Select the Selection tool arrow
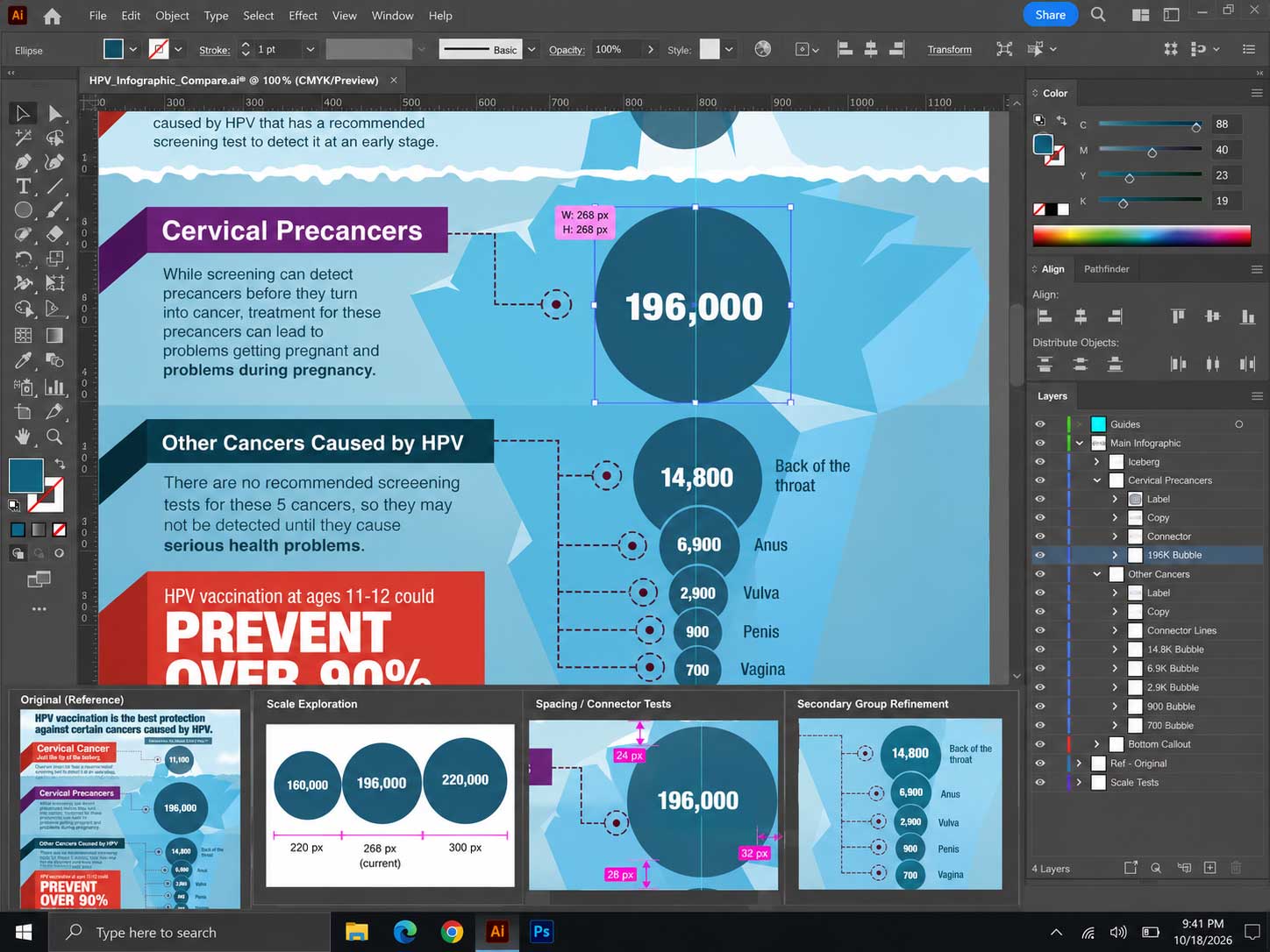The image size is (1270, 952). 23,113
